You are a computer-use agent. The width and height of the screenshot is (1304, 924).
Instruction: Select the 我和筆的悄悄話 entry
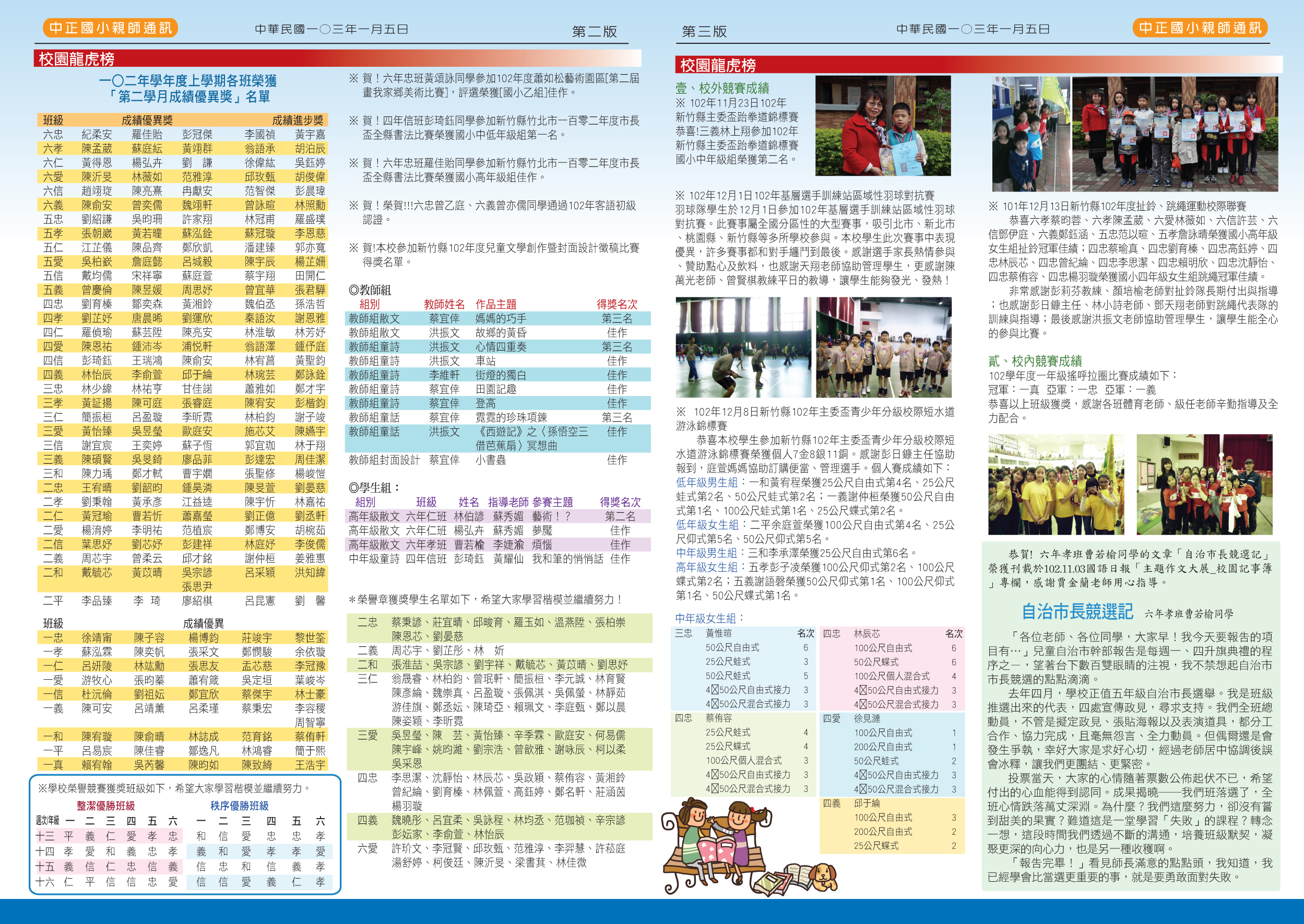(x=567, y=559)
